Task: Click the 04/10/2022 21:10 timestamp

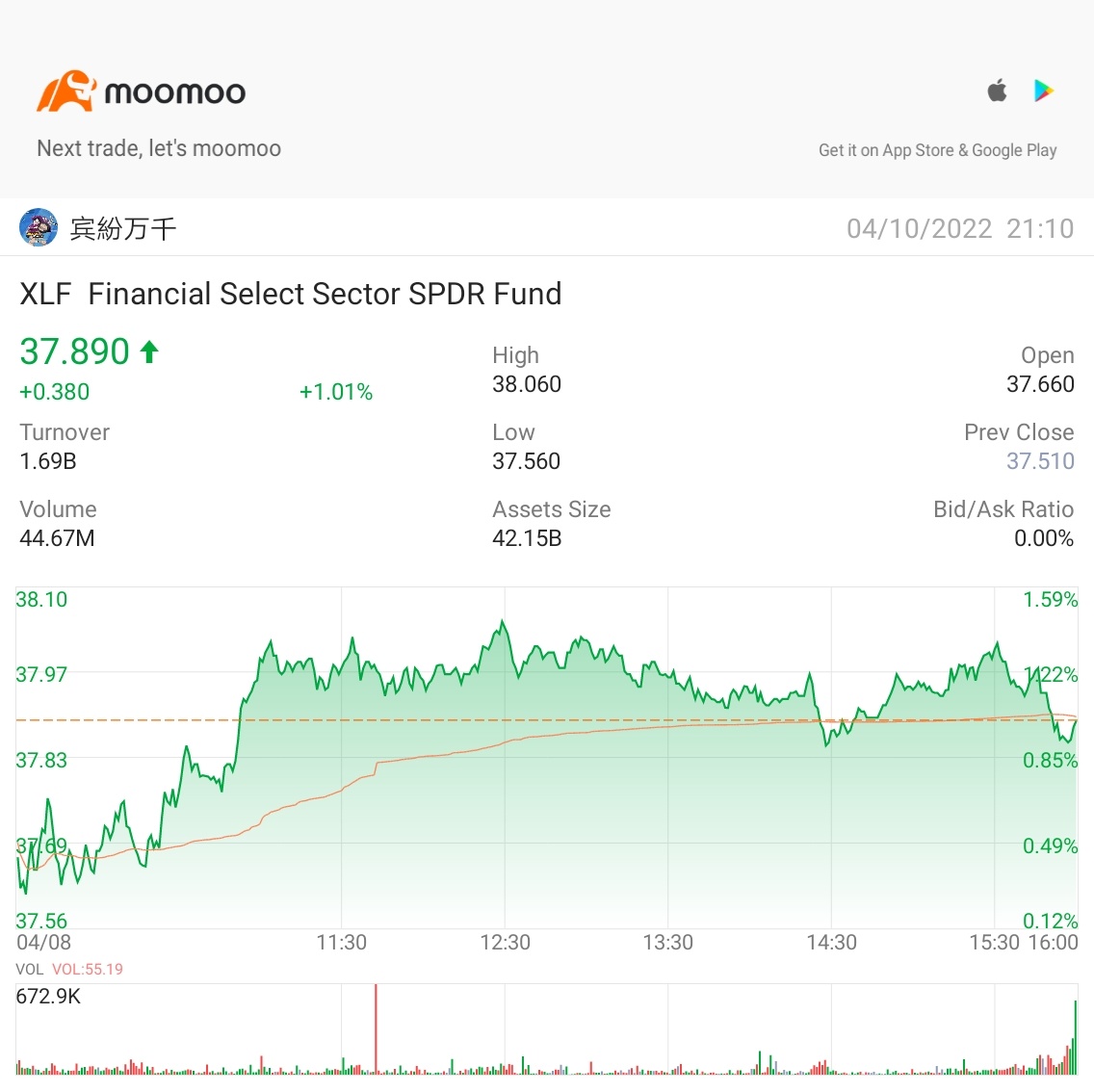Action: [x=960, y=229]
